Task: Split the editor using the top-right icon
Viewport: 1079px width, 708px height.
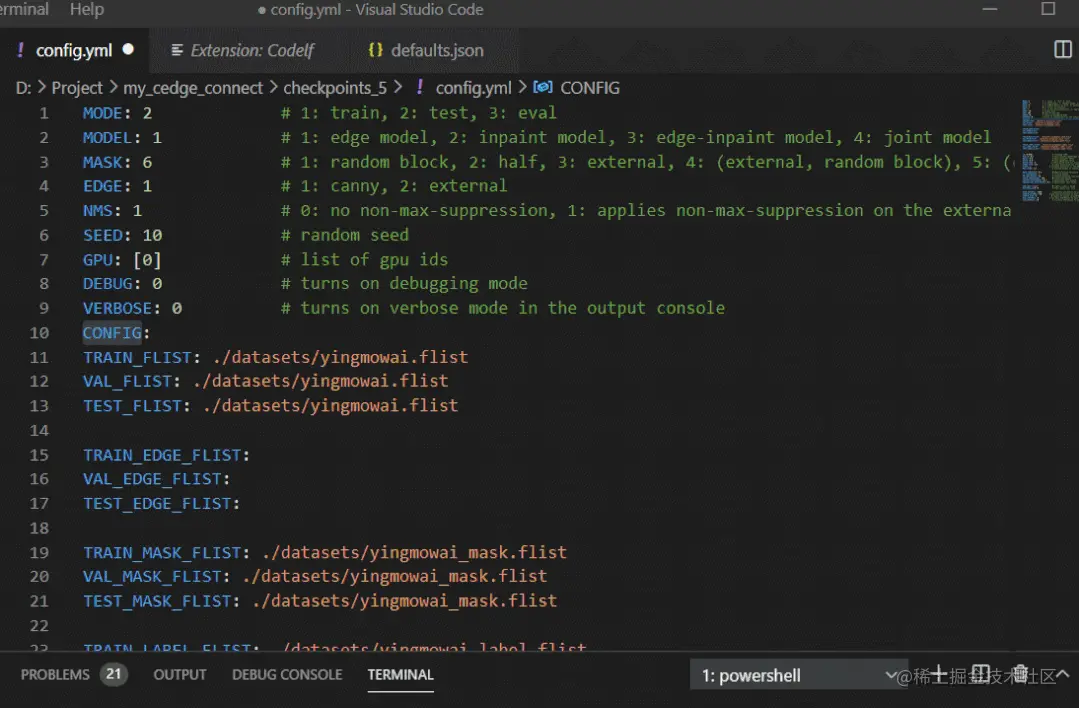Action: [x=1062, y=50]
